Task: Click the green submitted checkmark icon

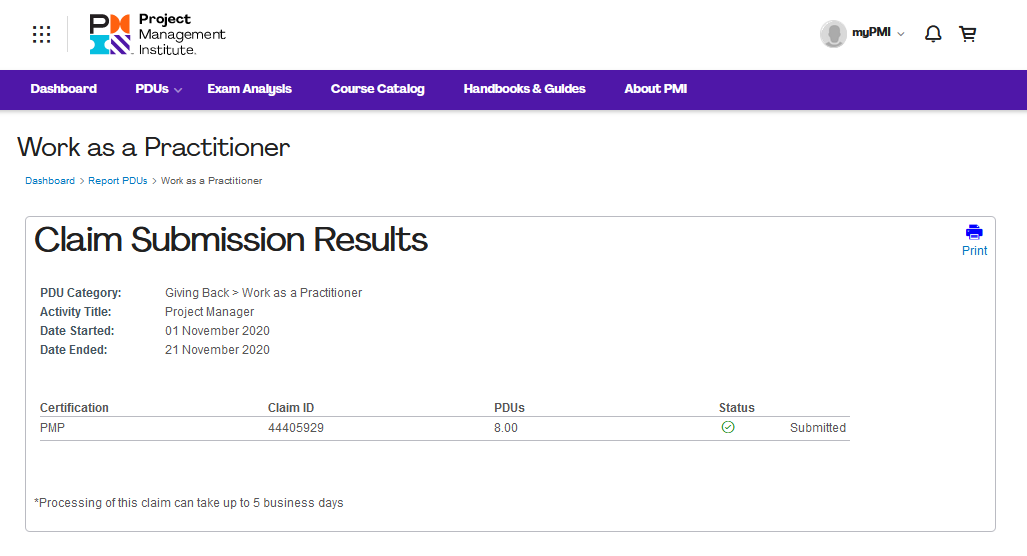Action: pyautogui.click(x=728, y=427)
